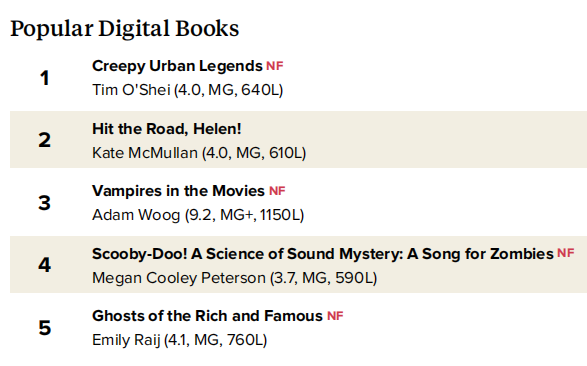Image resolution: width=587 pixels, height=366 pixels.
Task: Open the Creepy Urban Legends book title
Action: tap(177, 66)
